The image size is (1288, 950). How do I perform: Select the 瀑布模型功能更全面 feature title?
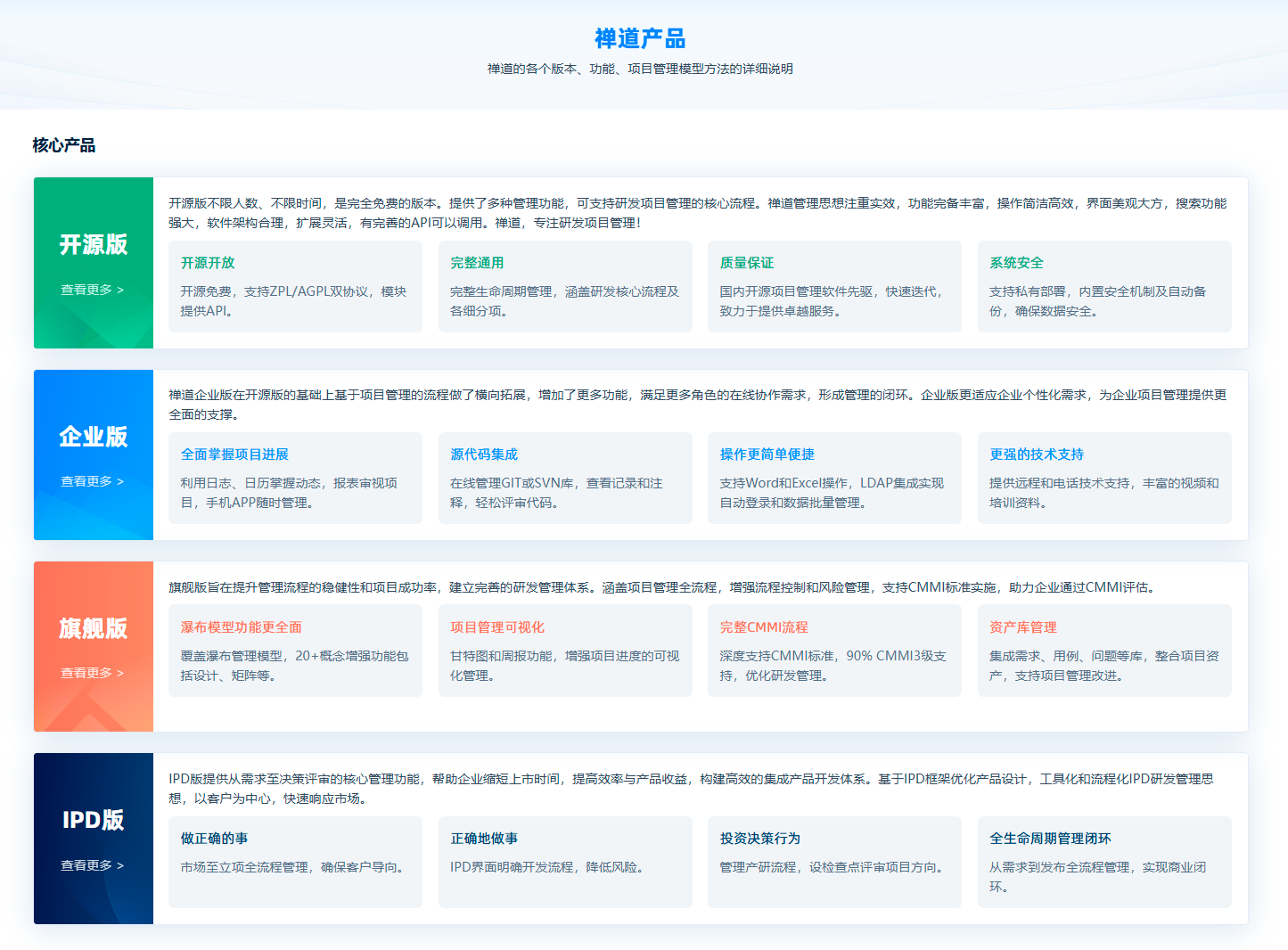[x=242, y=627]
